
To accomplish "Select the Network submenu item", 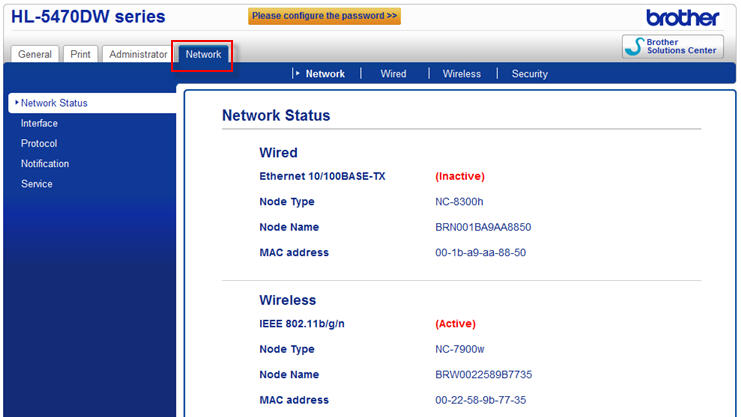I will (x=325, y=74).
